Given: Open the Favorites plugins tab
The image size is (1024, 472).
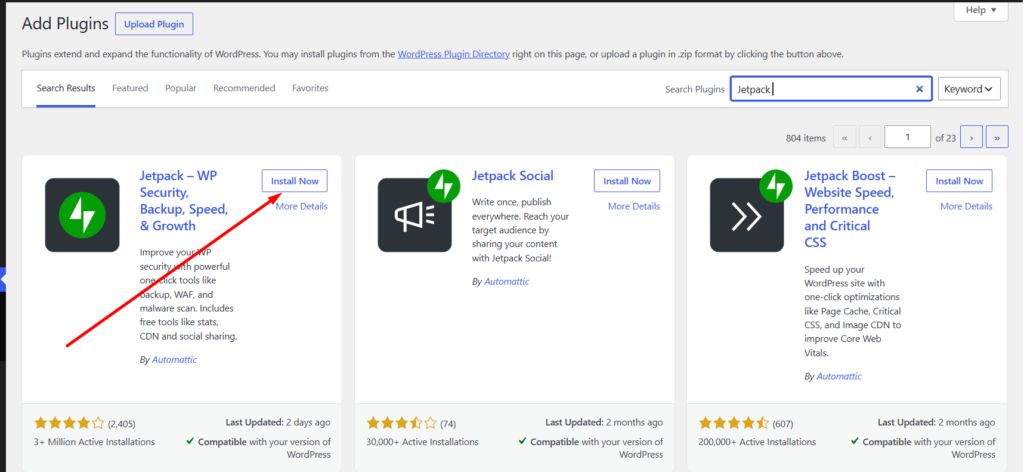Looking at the screenshot, I should click(310, 88).
